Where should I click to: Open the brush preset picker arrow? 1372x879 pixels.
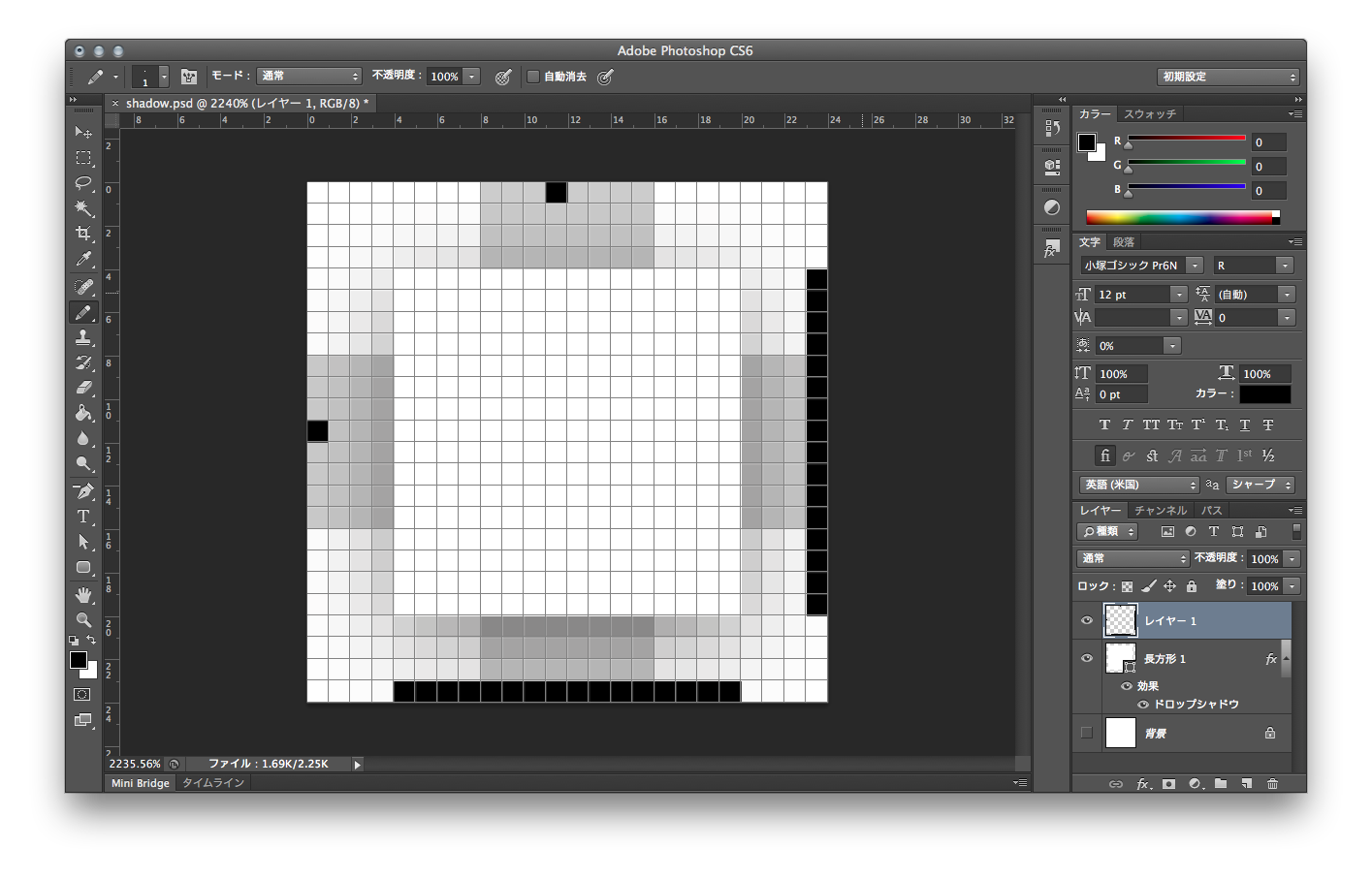(164, 77)
